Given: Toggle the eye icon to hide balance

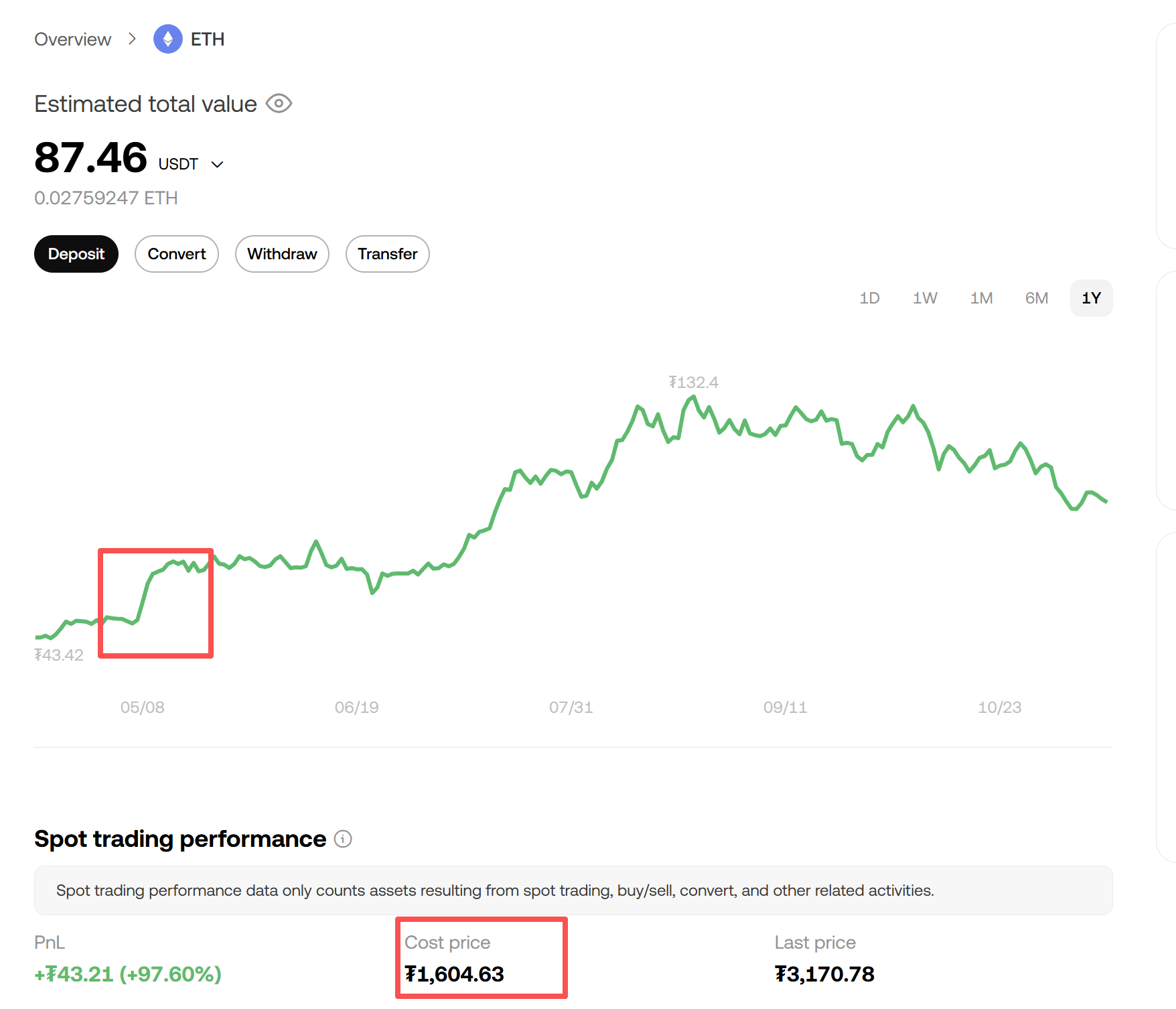Looking at the screenshot, I should point(279,104).
